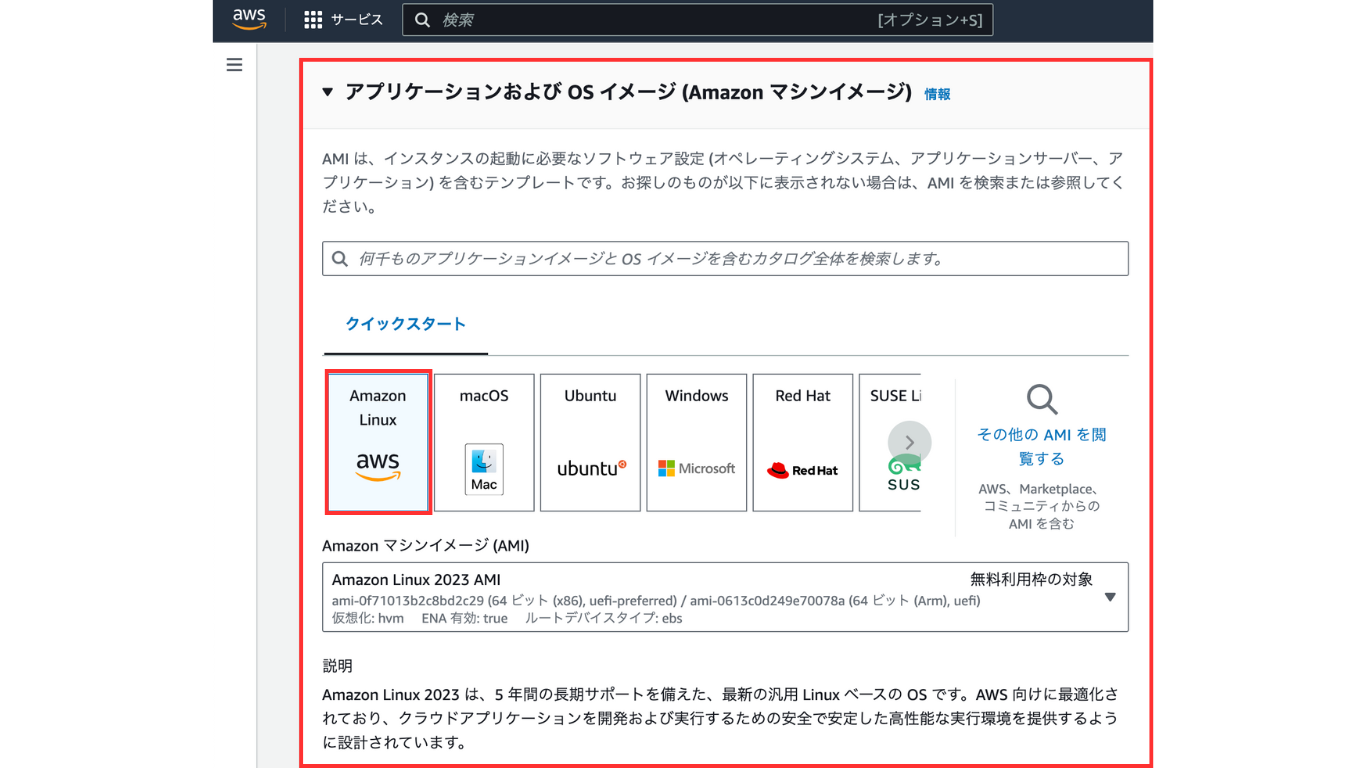The height and width of the screenshot is (768, 1366).
Task: Select the Red Hat AMI tile
Action: 803,442
